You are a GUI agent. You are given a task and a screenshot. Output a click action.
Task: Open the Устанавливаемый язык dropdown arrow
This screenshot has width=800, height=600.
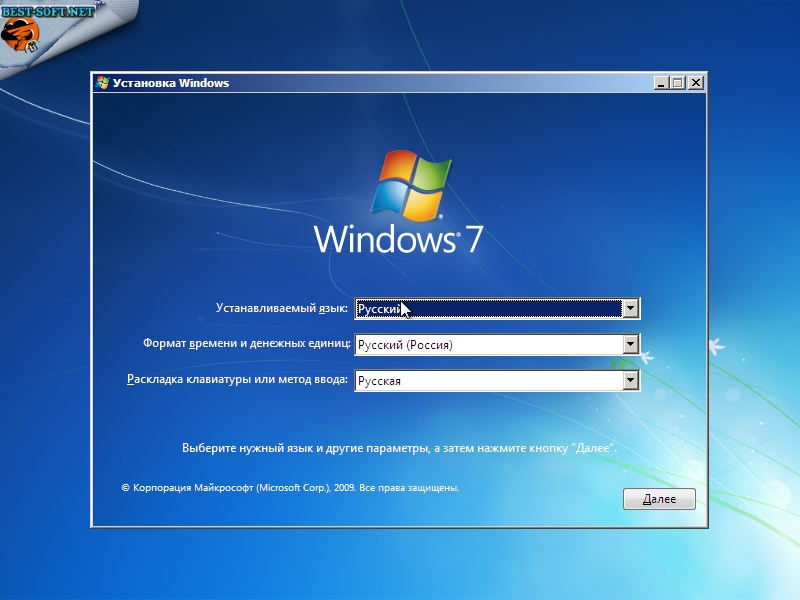coord(631,308)
